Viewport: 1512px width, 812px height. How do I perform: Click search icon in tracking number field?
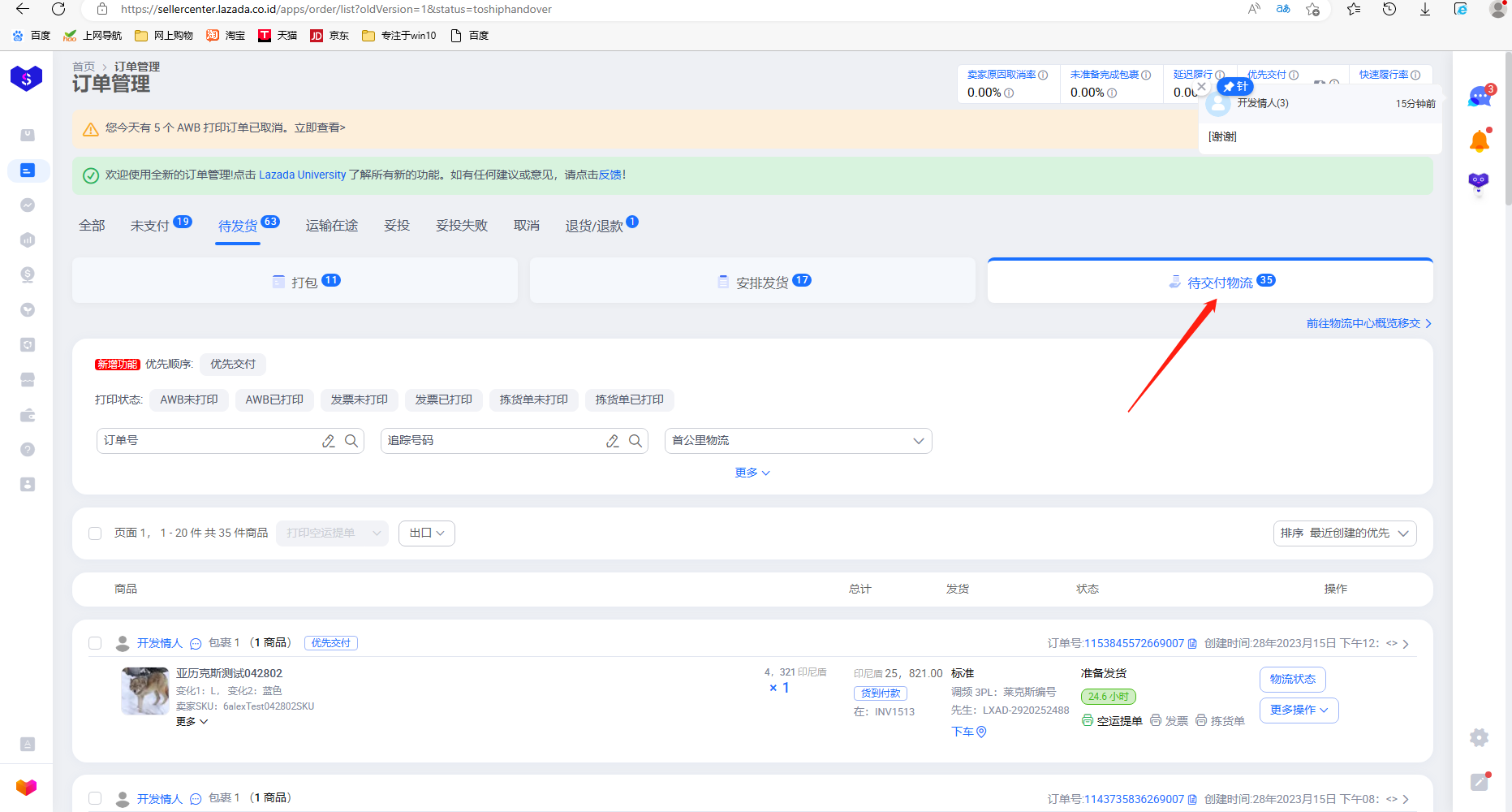coord(635,441)
